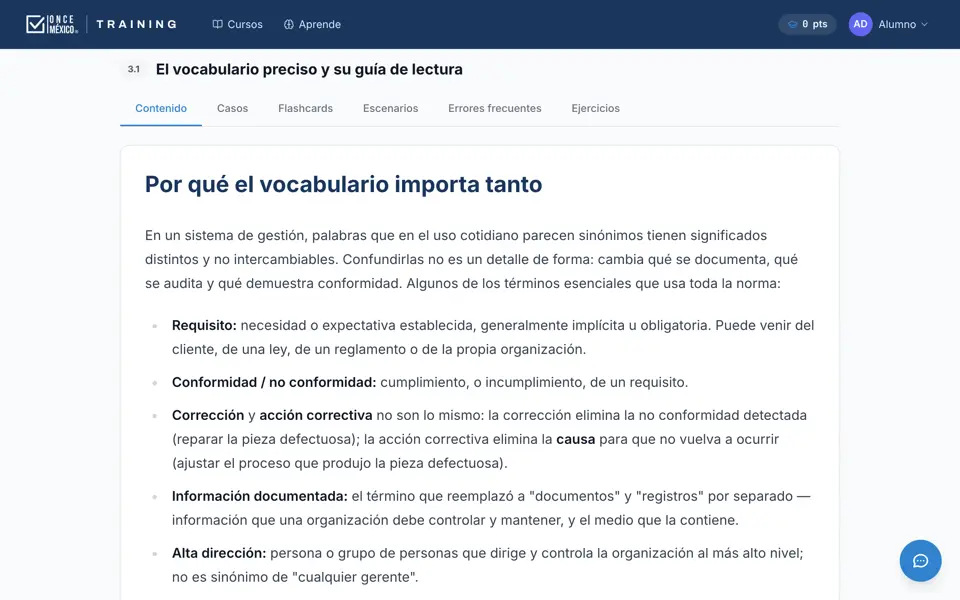
Task: Click the bold term 'acción correctiva'
Action: point(316,415)
